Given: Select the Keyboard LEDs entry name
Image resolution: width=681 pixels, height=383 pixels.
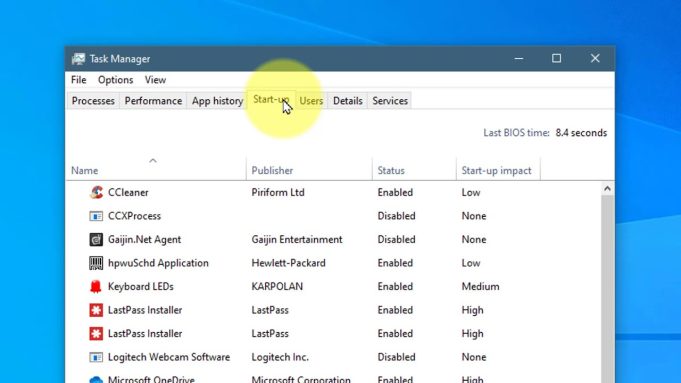Looking at the screenshot, I should (141, 287).
